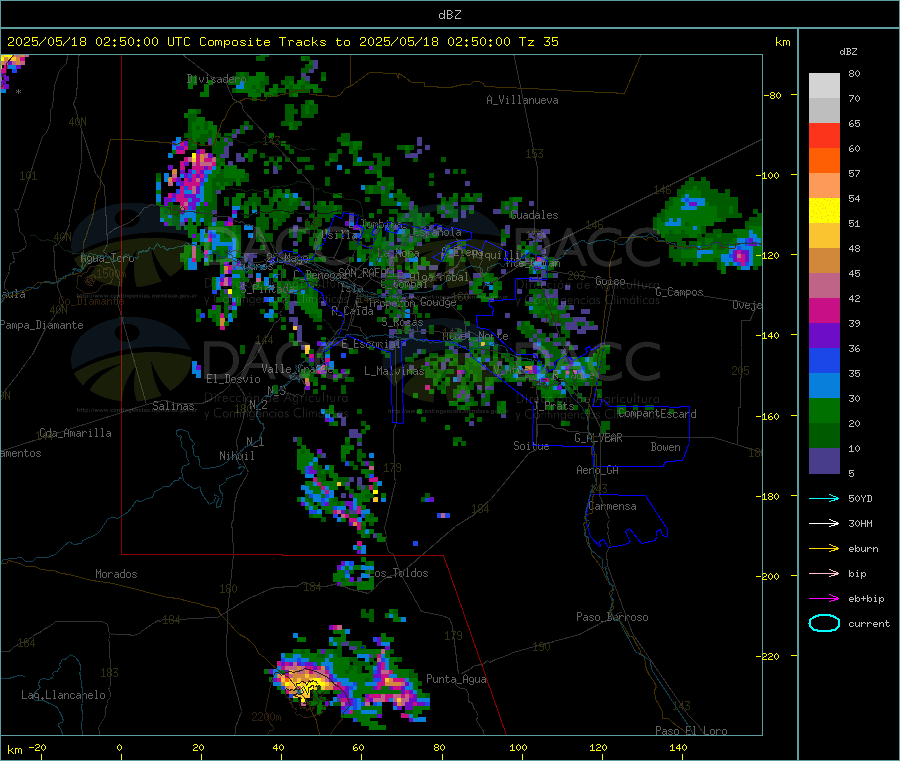Image resolution: width=900 pixels, height=761 pixels.
Task: Click the 100 km horizontal axis tick
Action: click(x=518, y=747)
